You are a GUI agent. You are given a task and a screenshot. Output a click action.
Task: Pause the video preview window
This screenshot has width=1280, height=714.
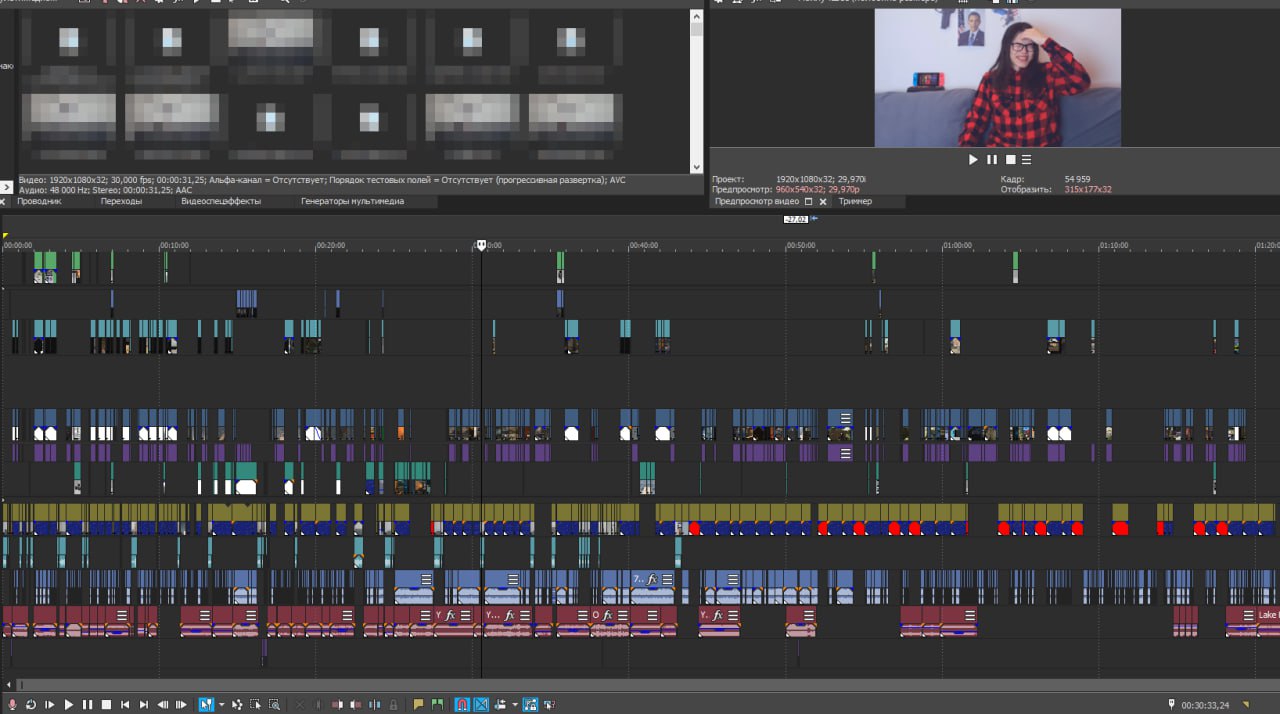(992, 160)
